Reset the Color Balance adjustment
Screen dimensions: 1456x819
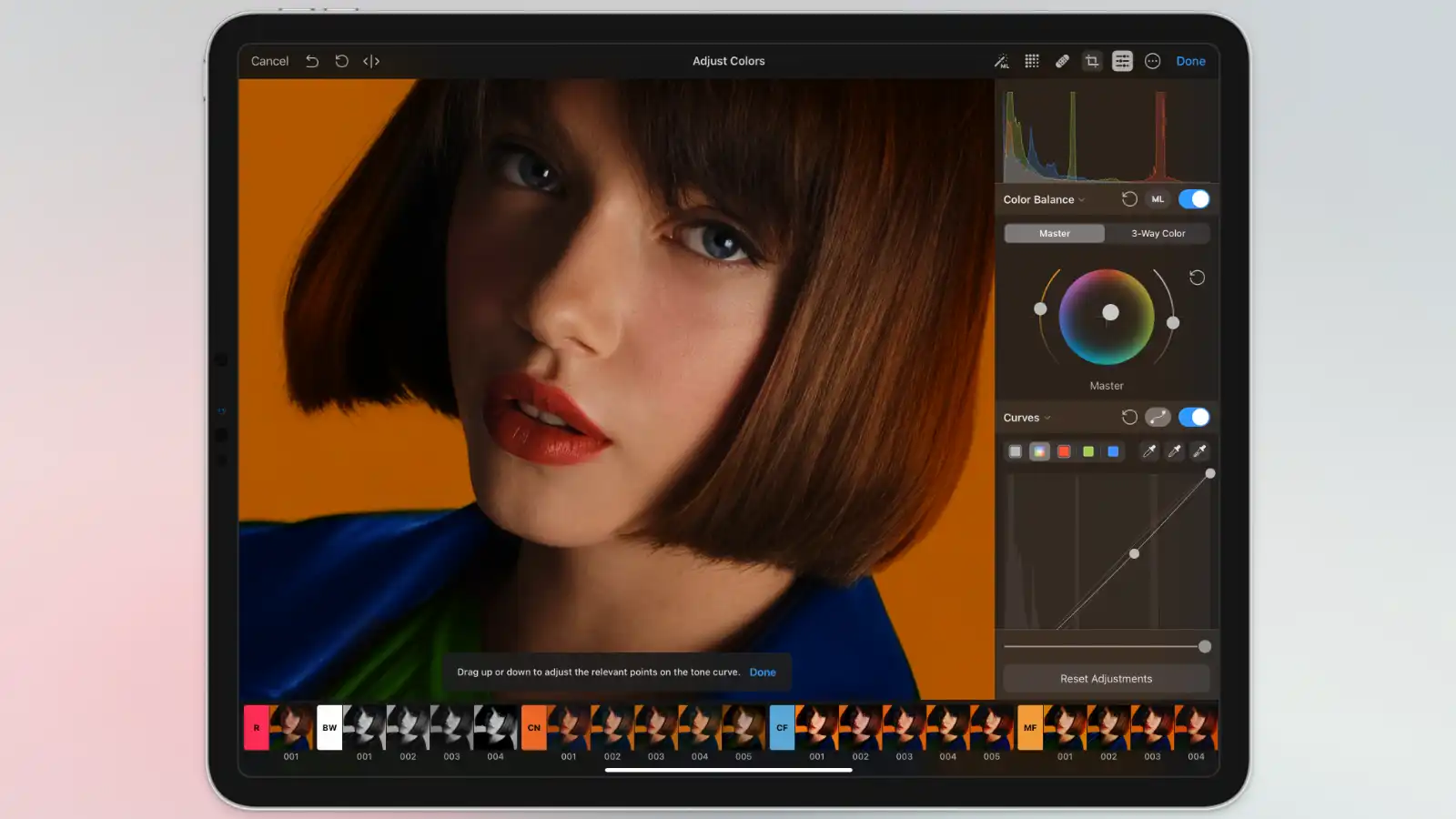click(x=1130, y=199)
